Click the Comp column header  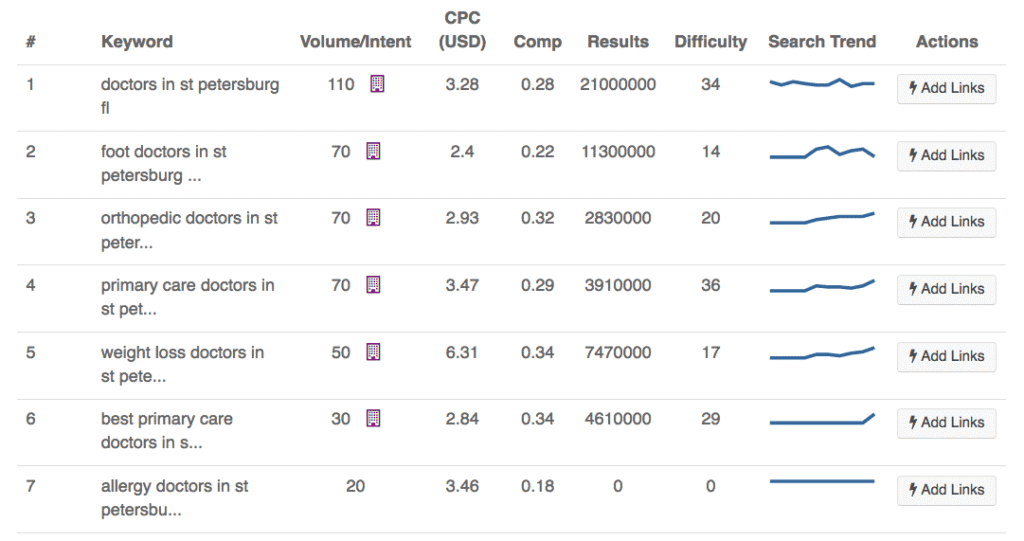[537, 42]
